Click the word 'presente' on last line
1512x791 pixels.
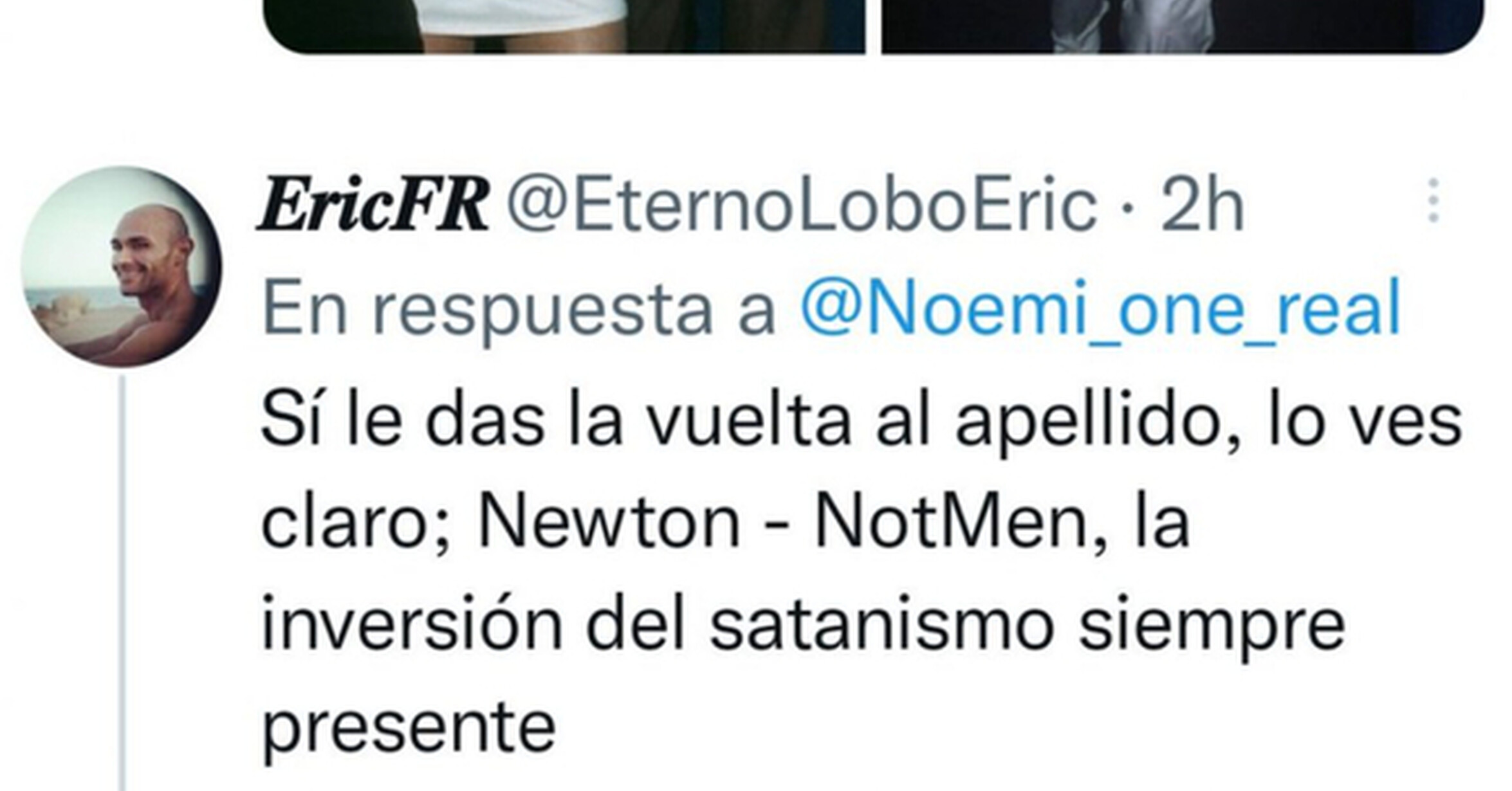pos(409,728)
